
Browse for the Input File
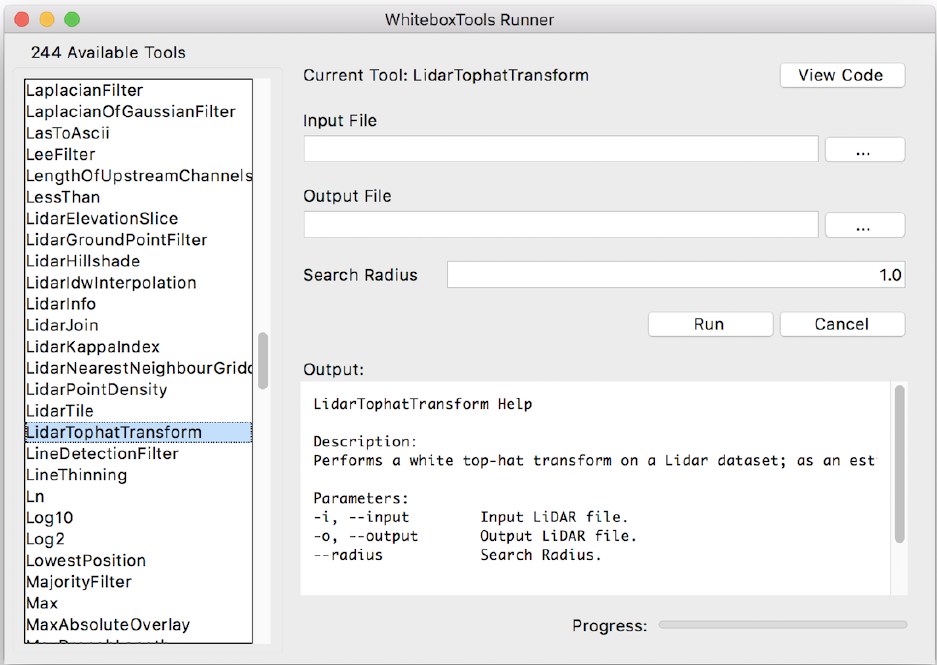click(x=865, y=149)
